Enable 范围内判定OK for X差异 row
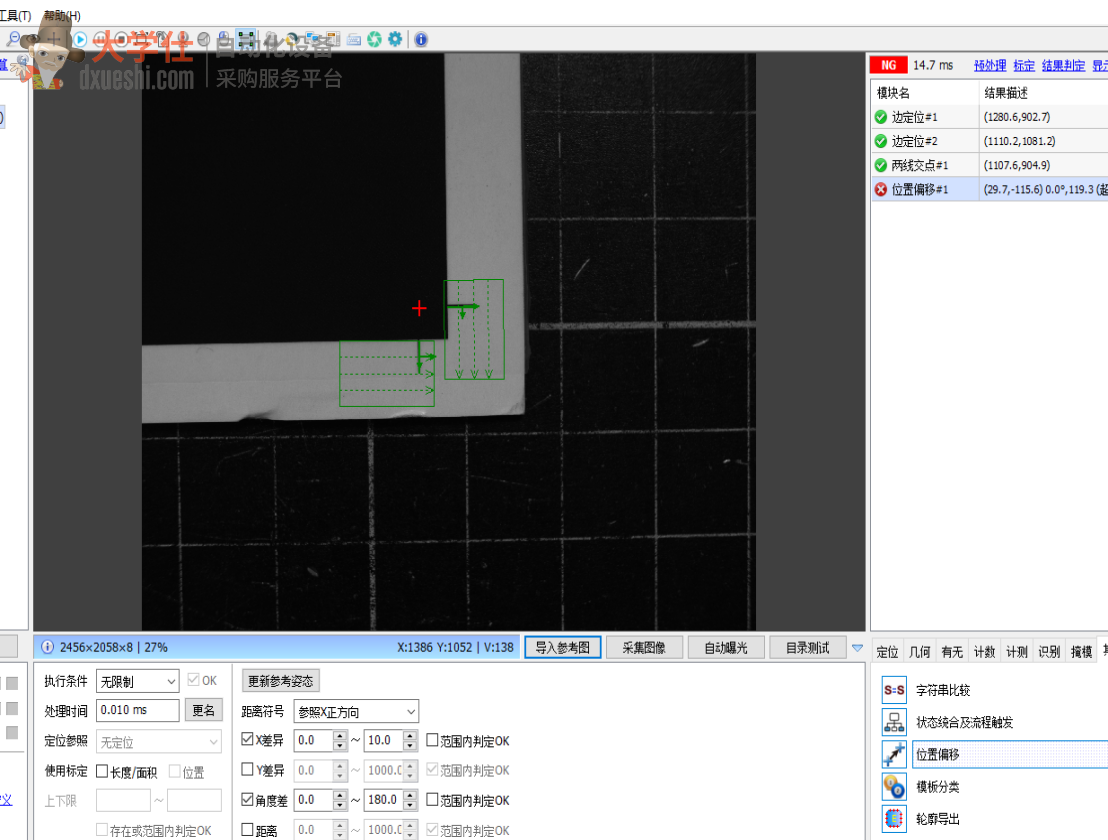Image resolution: width=1108 pixels, height=840 pixels. (432, 740)
